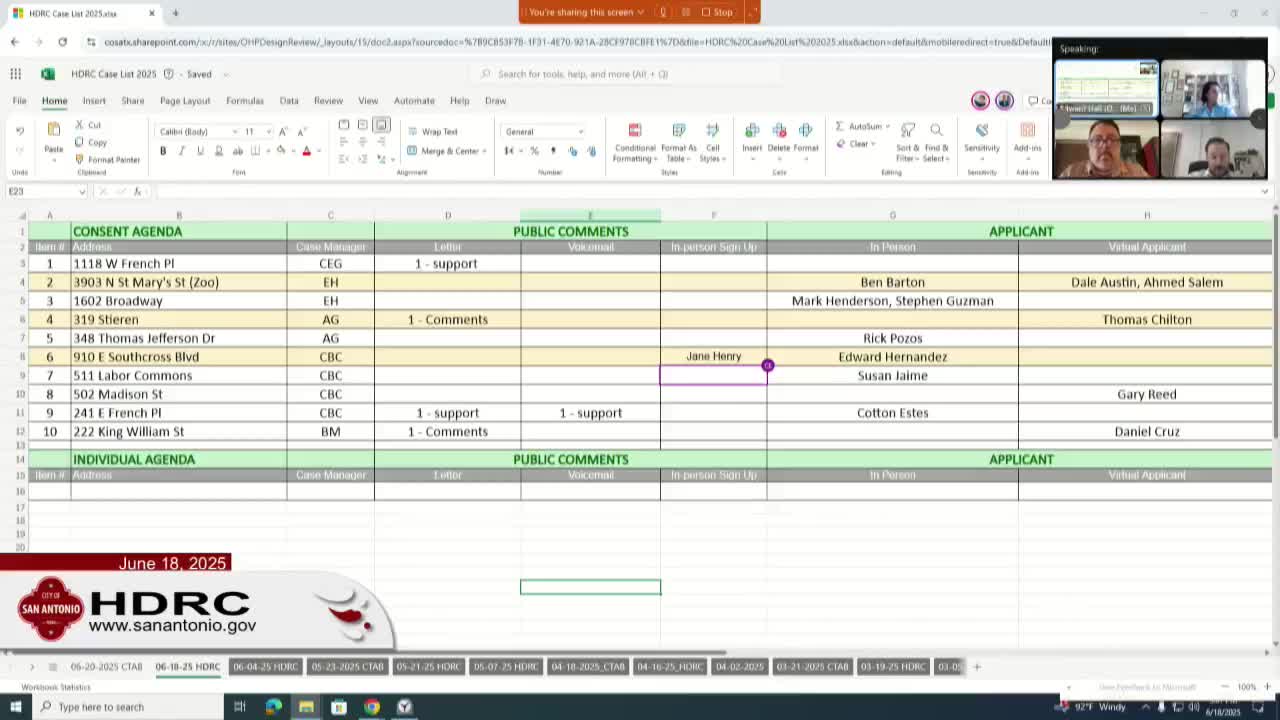Apply percent style to number
The width and height of the screenshot is (1280, 720).
[x=534, y=151]
